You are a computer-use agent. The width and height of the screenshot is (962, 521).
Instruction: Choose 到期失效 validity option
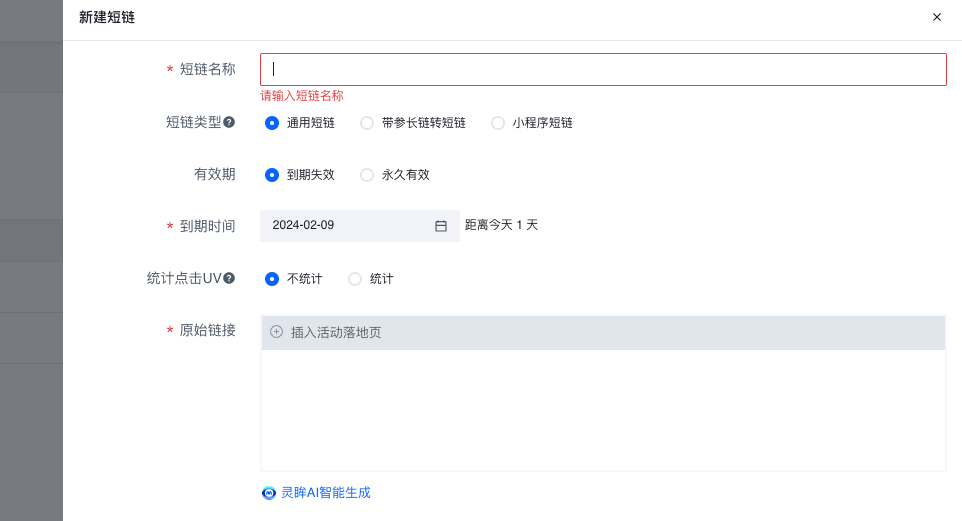[272, 175]
